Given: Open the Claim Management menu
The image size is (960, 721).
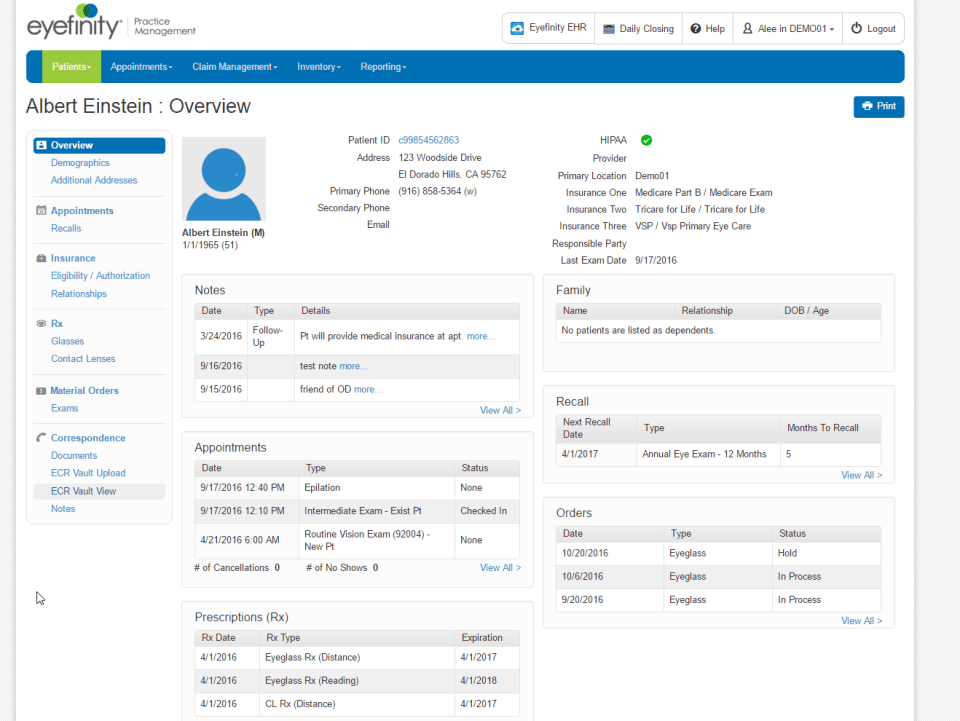Looking at the screenshot, I should click(234, 66).
